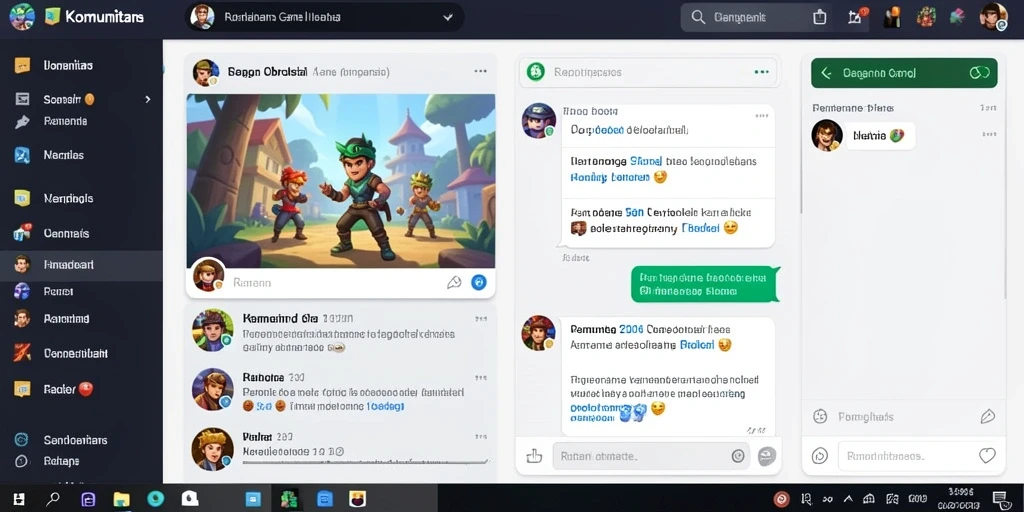The width and height of the screenshot is (1024, 512).
Task: Click the red round icon in the system tray
Action: point(782,500)
